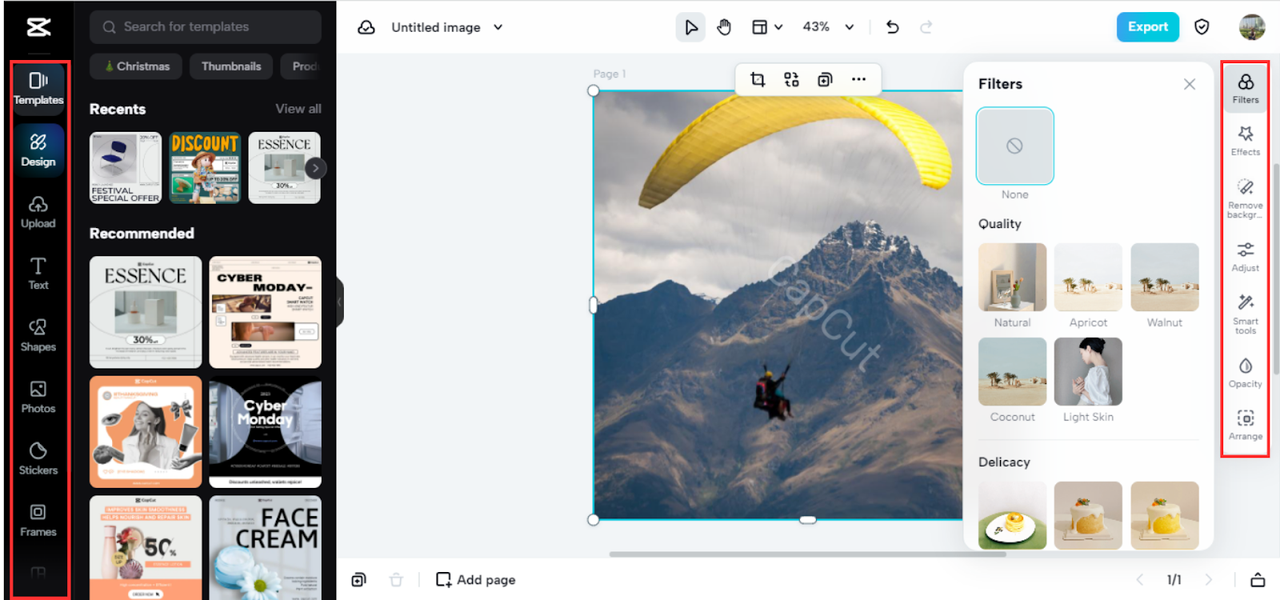
Task: Apply the Coconut filter
Action: pyautogui.click(x=1012, y=372)
